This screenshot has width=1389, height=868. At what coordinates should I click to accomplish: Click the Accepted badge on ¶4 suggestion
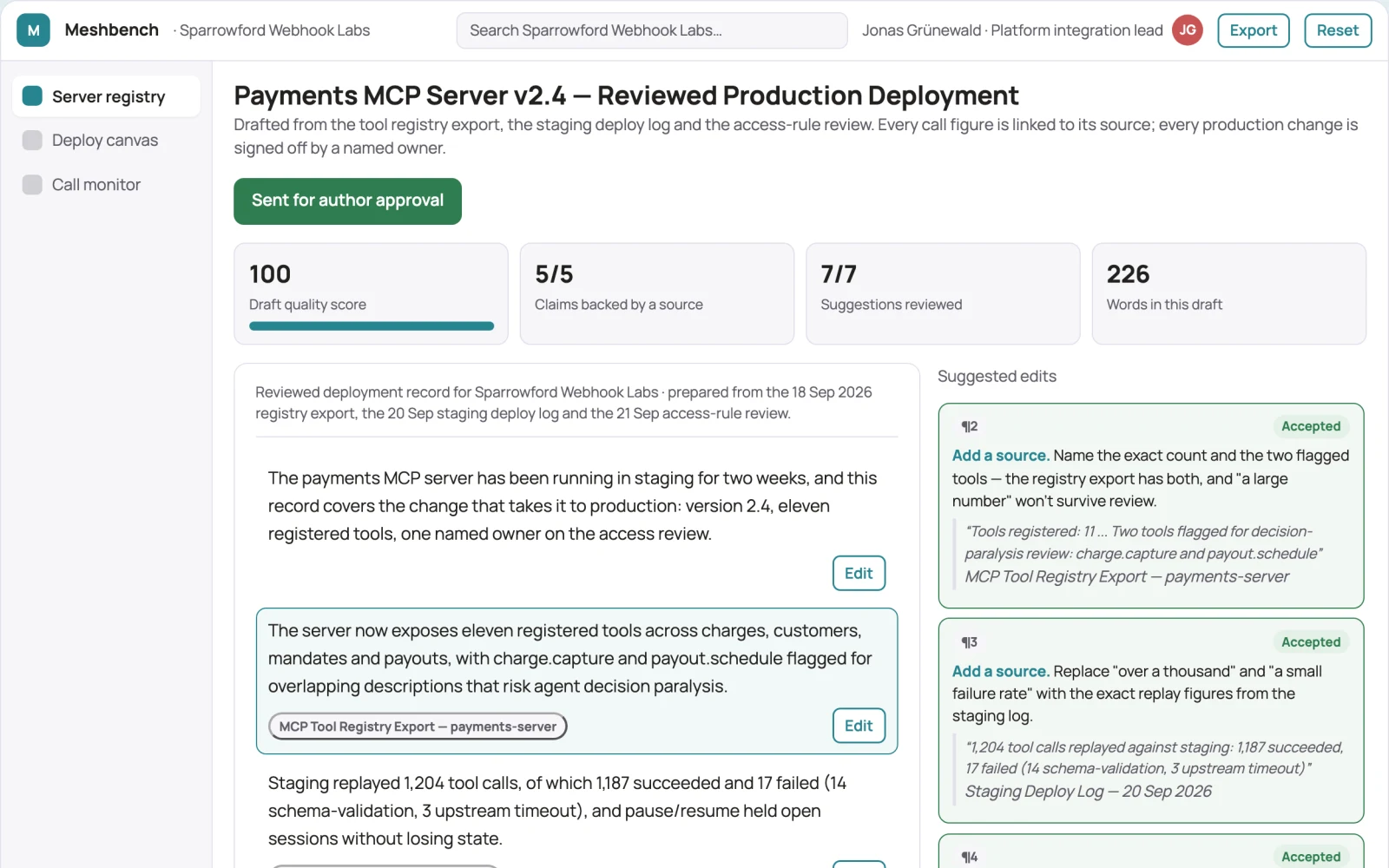[1311, 857]
